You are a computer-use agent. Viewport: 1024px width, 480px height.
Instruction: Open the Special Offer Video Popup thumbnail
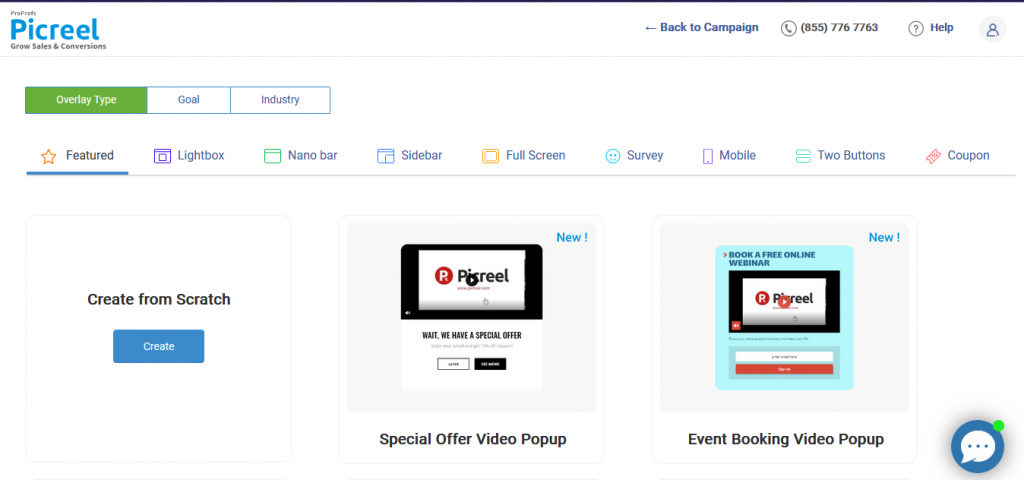tap(472, 318)
